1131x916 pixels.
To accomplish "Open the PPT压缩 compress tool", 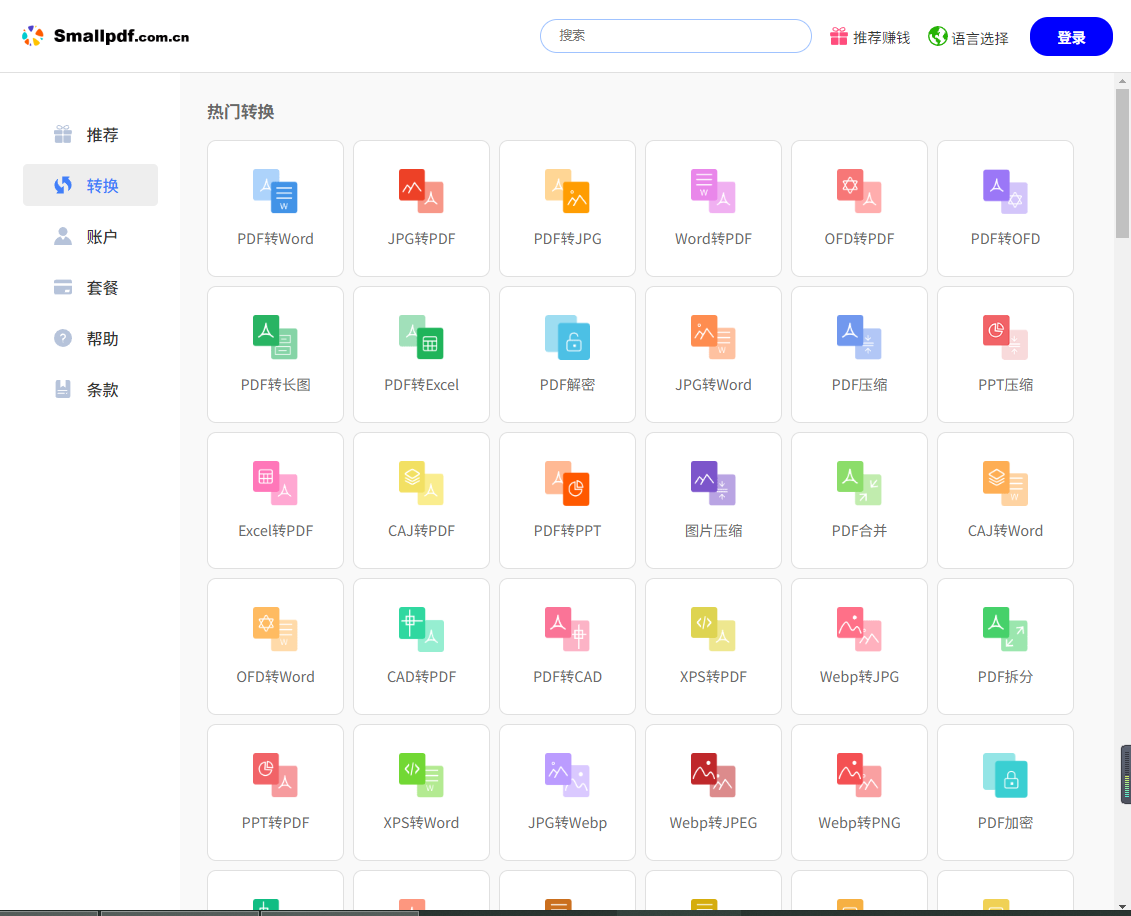I will [1005, 354].
